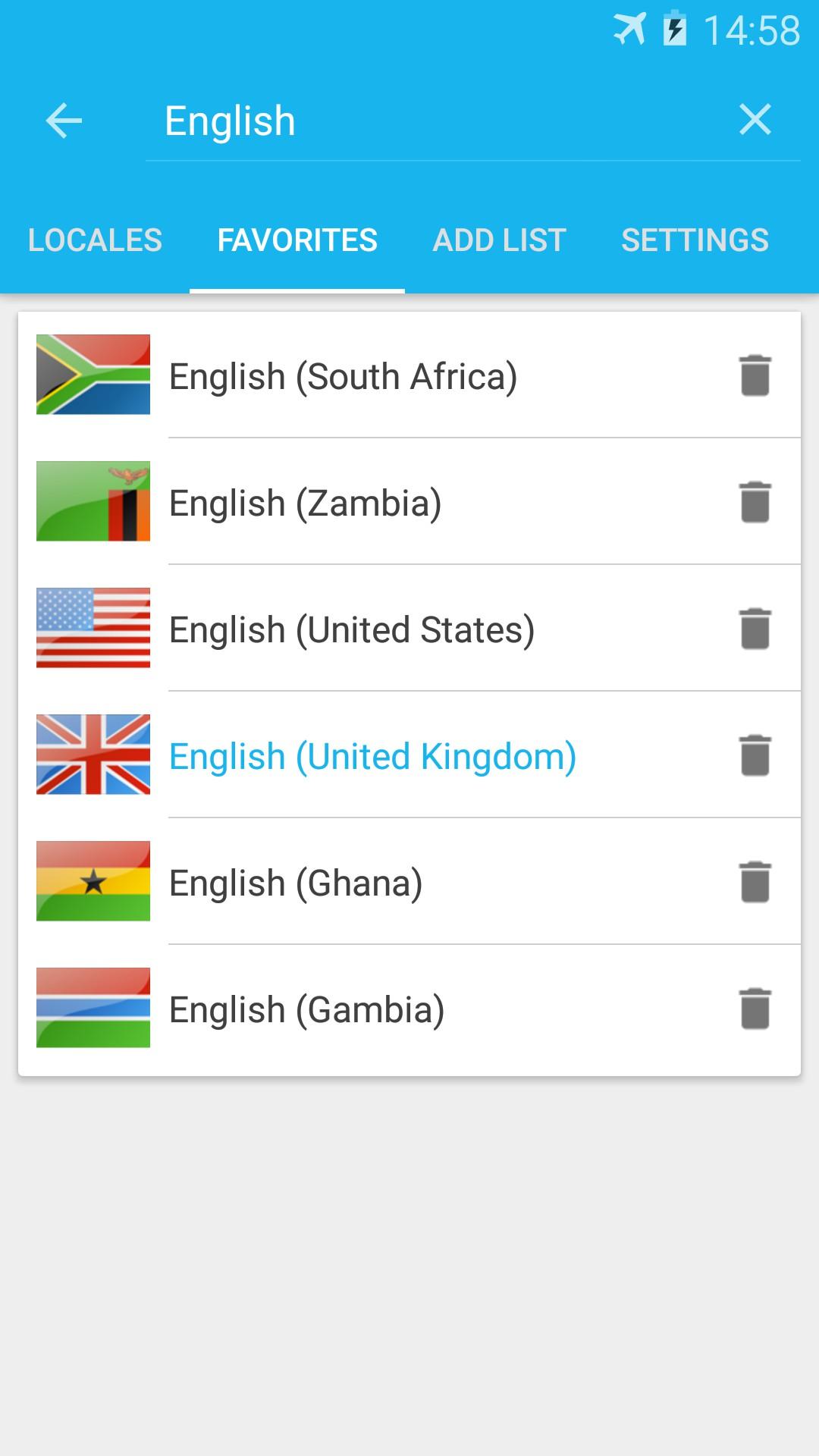Go to the Settings tab
The height and width of the screenshot is (1456, 819).
point(695,240)
